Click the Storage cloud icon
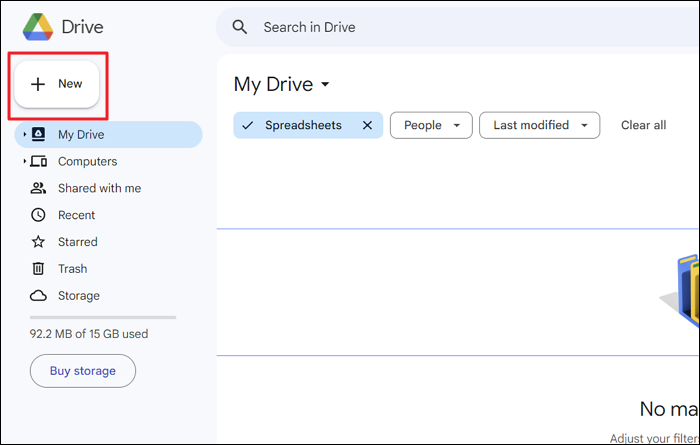The width and height of the screenshot is (700, 445). (38, 296)
